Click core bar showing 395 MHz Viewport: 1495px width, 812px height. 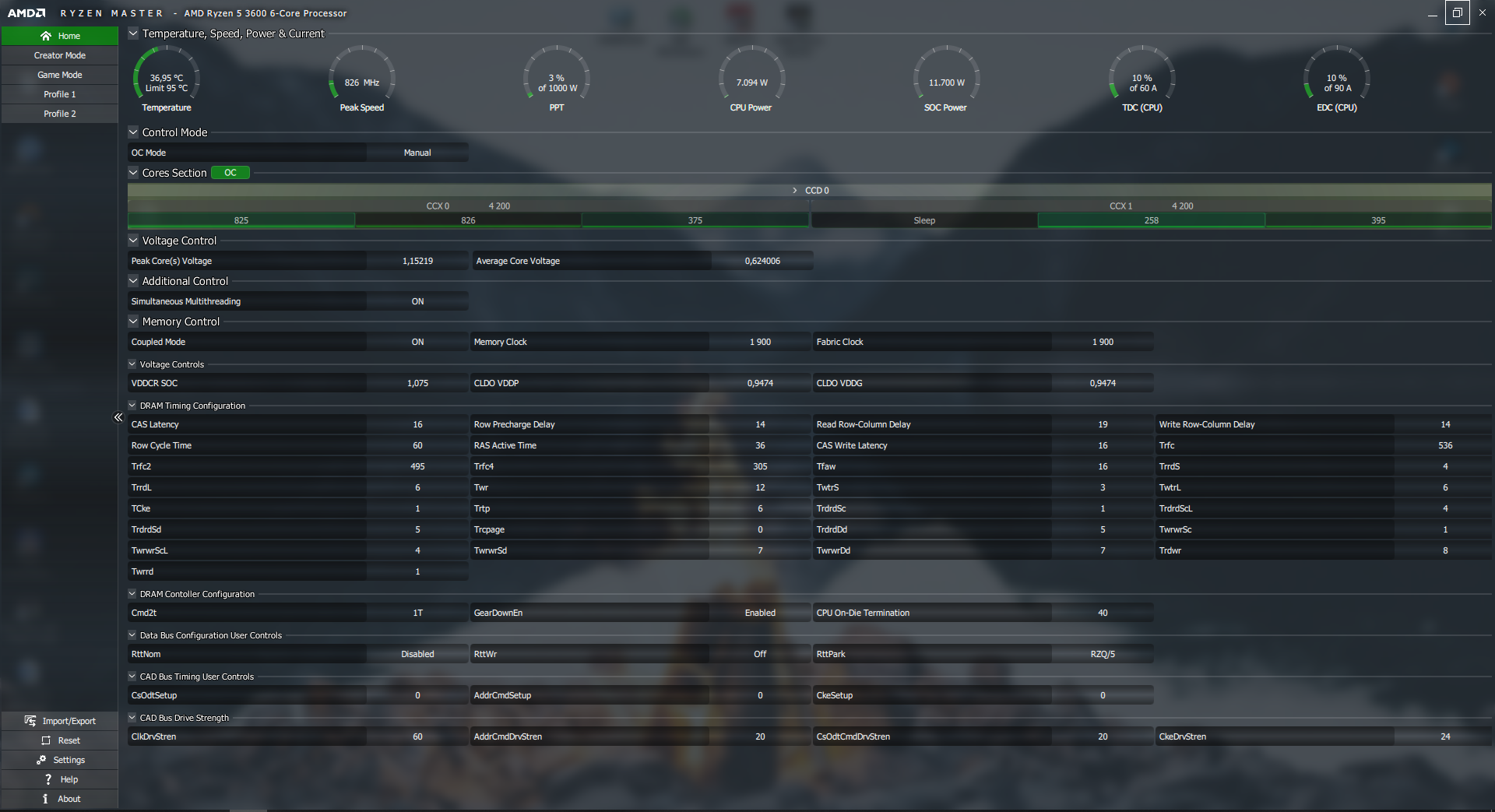coord(1379,220)
